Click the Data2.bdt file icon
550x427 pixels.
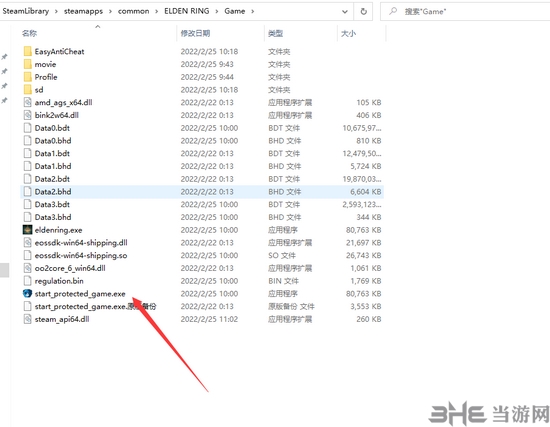[x=28, y=179]
